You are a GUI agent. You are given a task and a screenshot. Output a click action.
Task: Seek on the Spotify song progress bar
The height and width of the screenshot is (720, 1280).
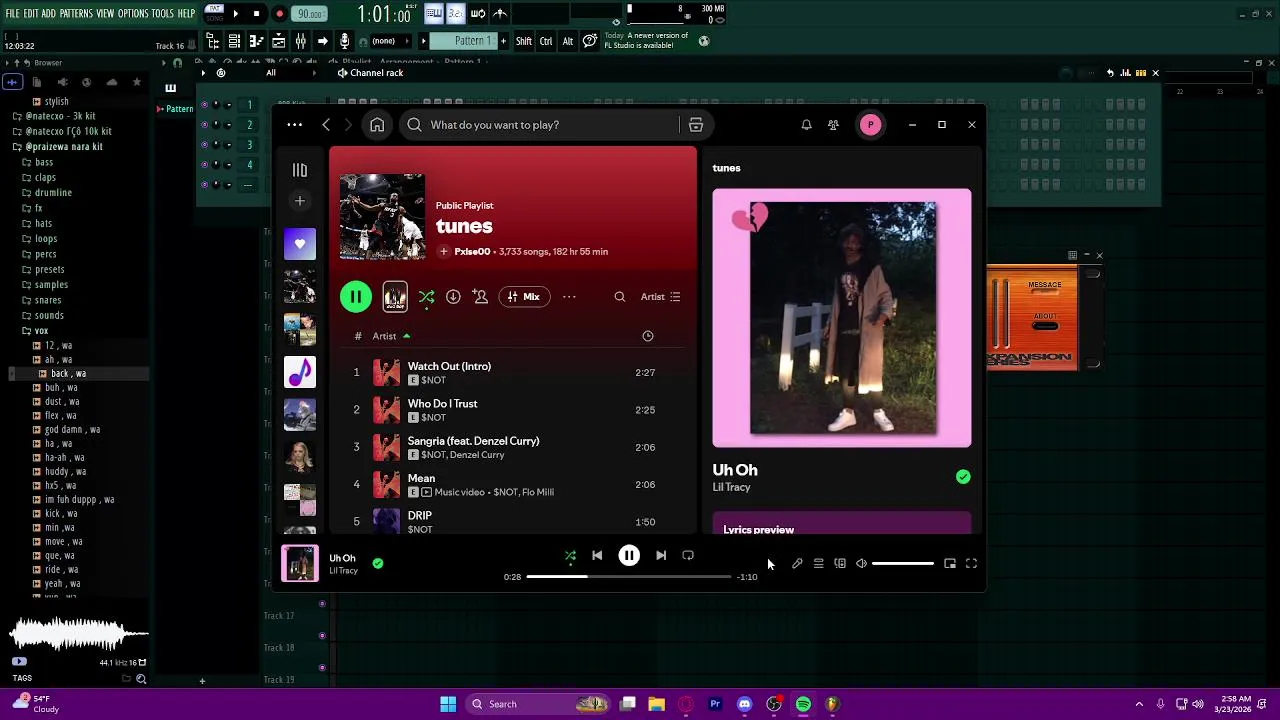[628, 577]
